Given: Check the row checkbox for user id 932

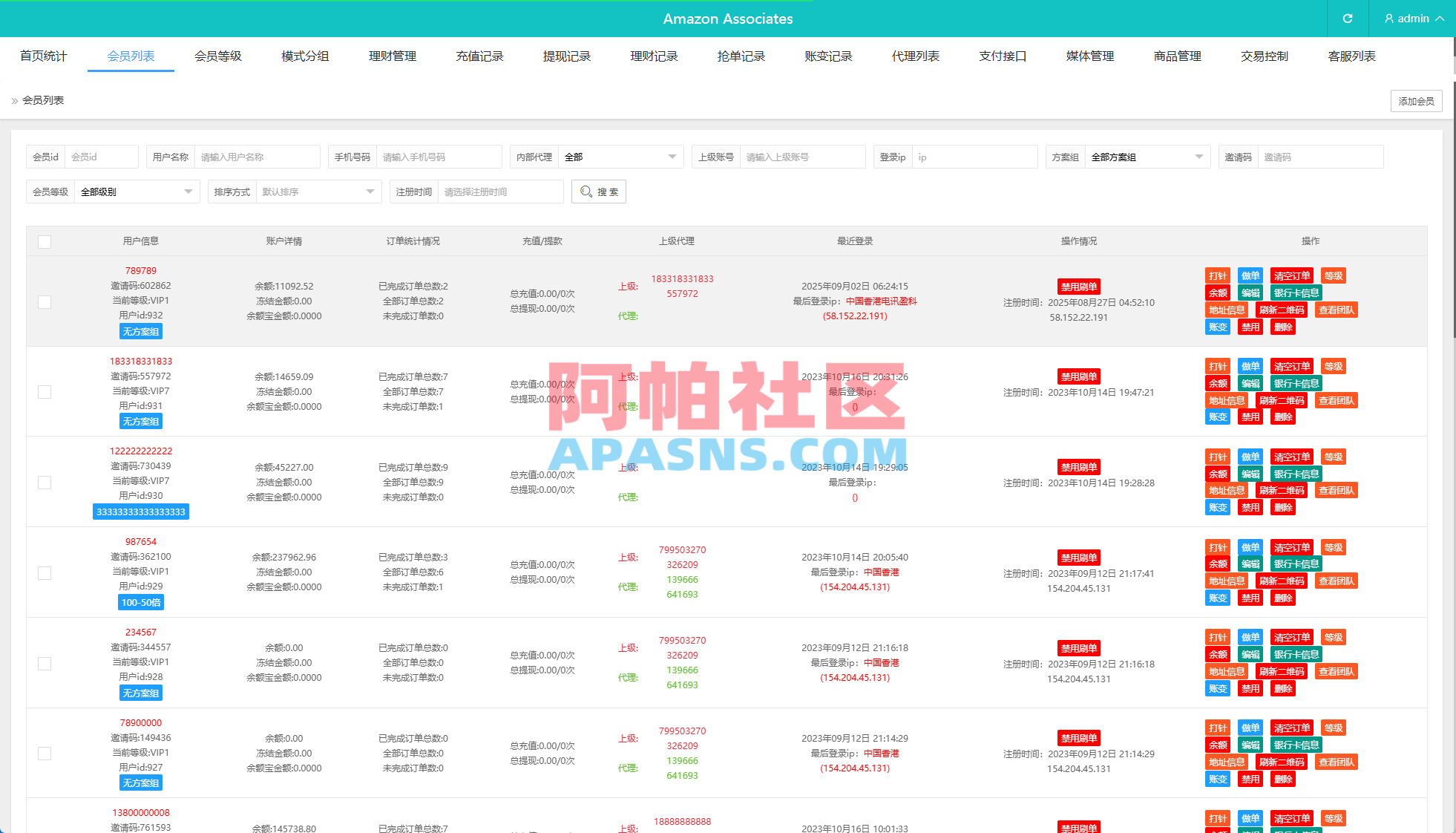Looking at the screenshot, I should [x=45, y=302].
